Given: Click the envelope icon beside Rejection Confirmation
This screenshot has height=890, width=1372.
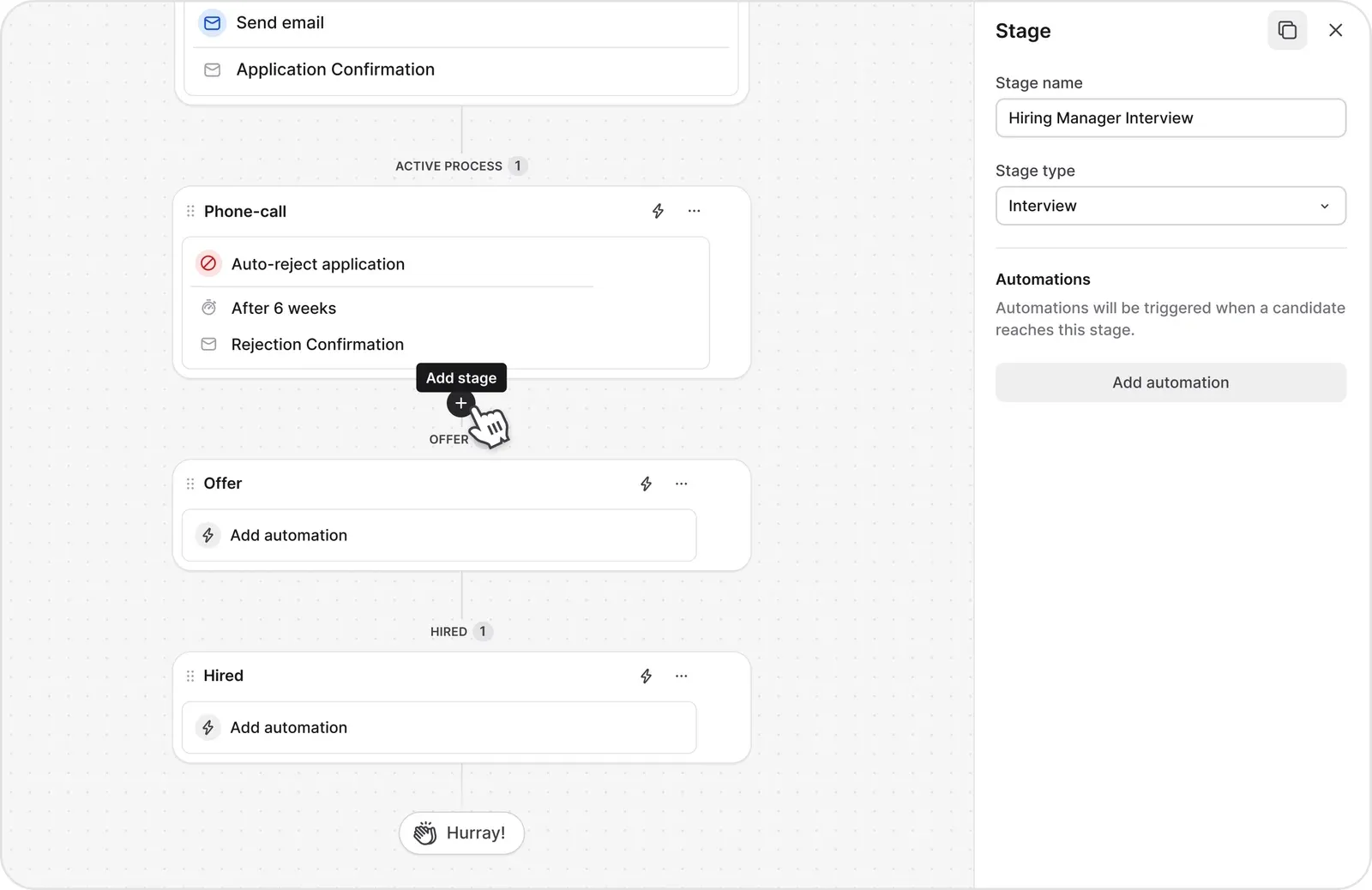Looking at the screenshot, I should 208,344.
